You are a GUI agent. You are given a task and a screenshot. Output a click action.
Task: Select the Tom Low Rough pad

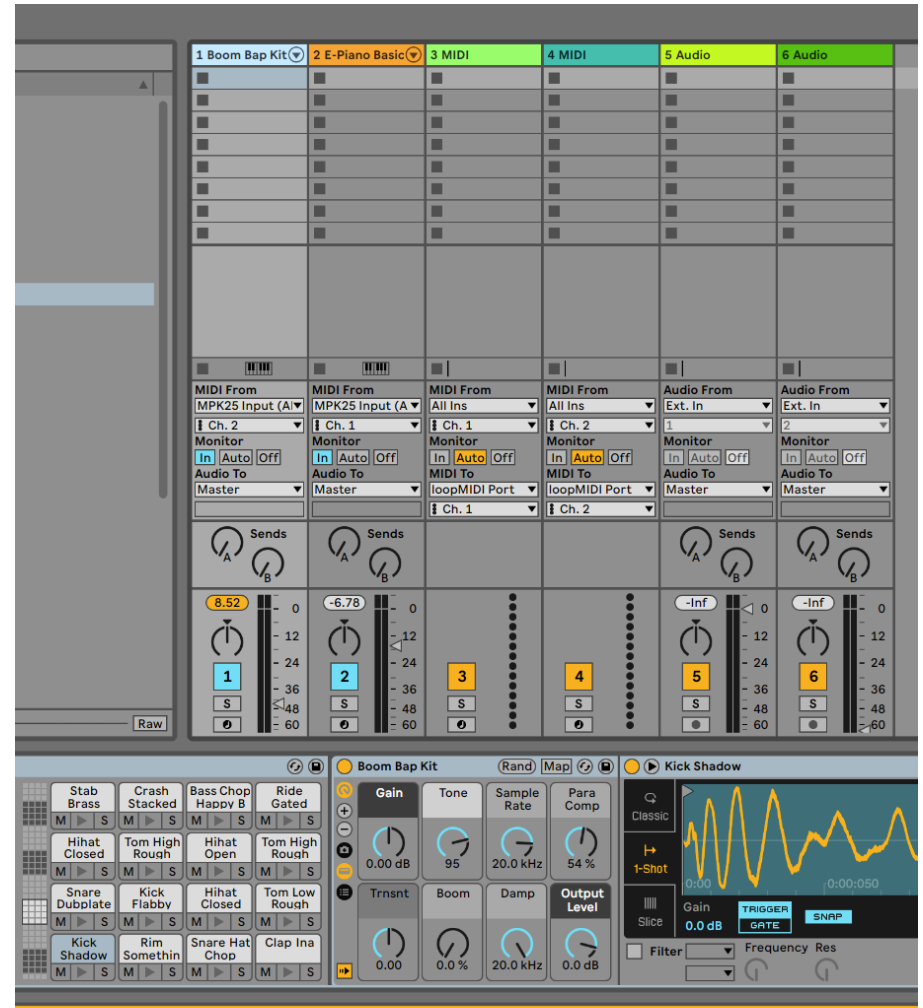click(289, 898)
